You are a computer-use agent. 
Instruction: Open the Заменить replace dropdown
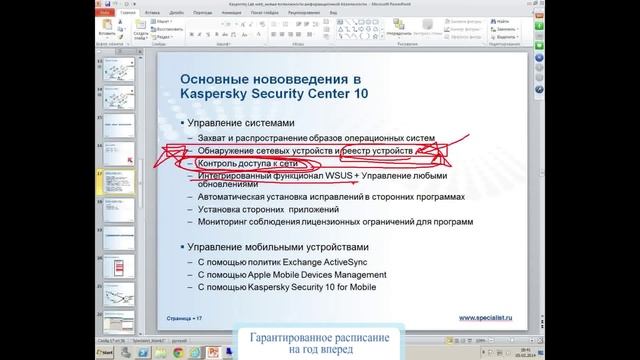[504, 29]
